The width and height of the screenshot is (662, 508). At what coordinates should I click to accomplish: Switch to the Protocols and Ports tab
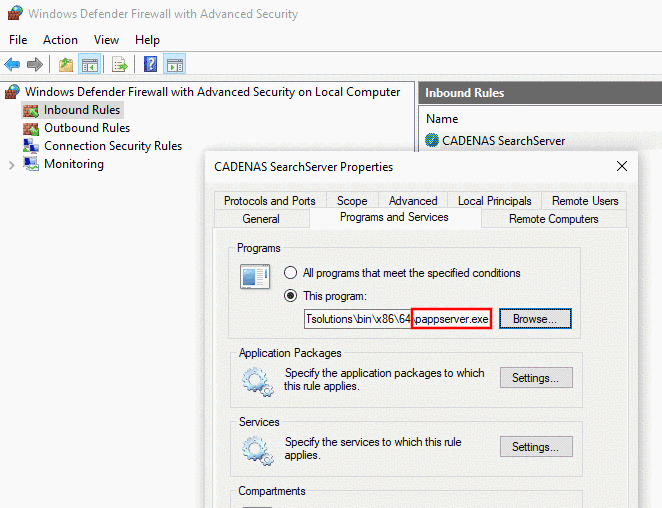pyautogui.click(x=270, y=201)
